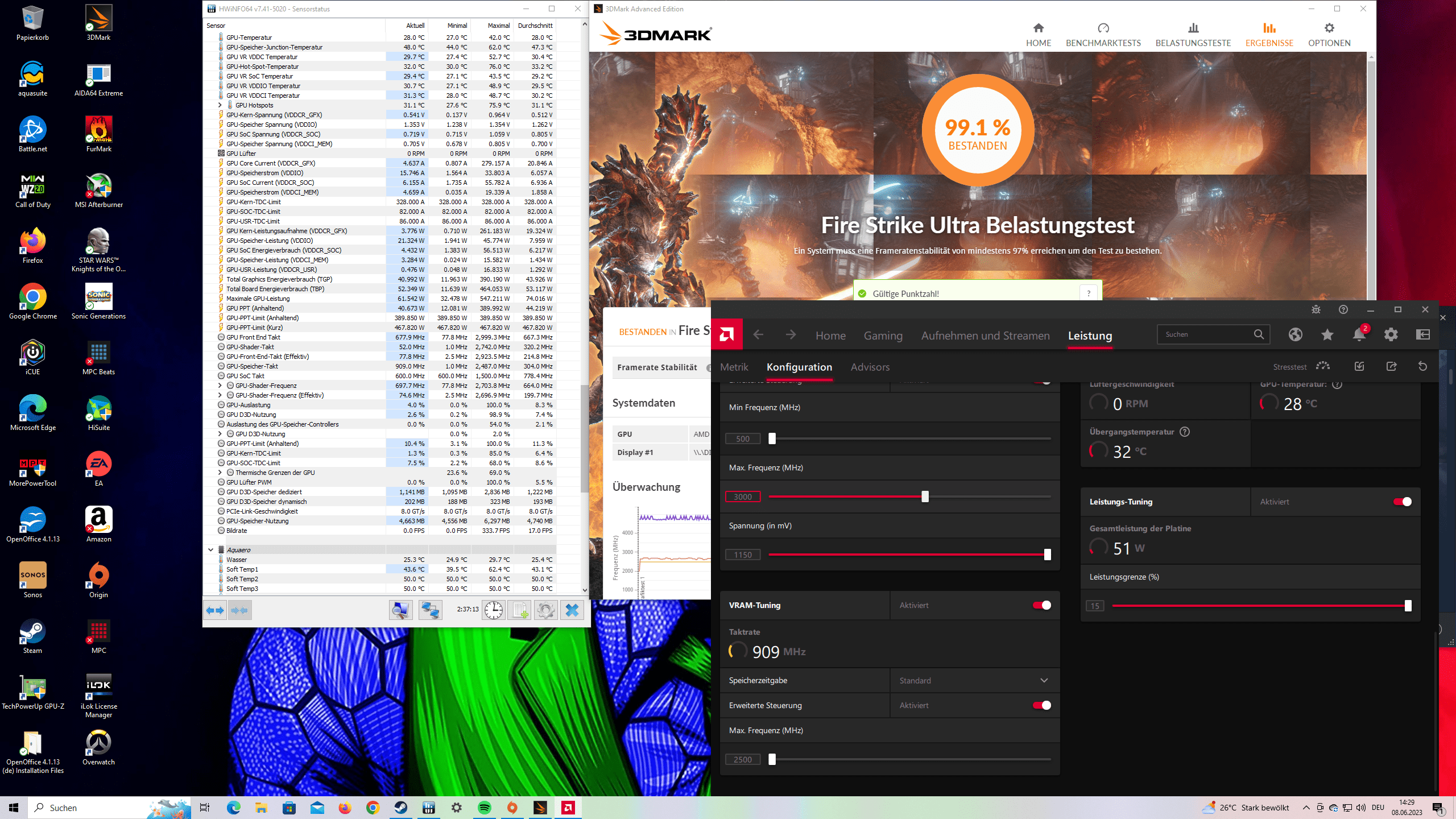
Task: Adjust Leistungsgrenze (%) slider handle
Action: point(1408,606)
